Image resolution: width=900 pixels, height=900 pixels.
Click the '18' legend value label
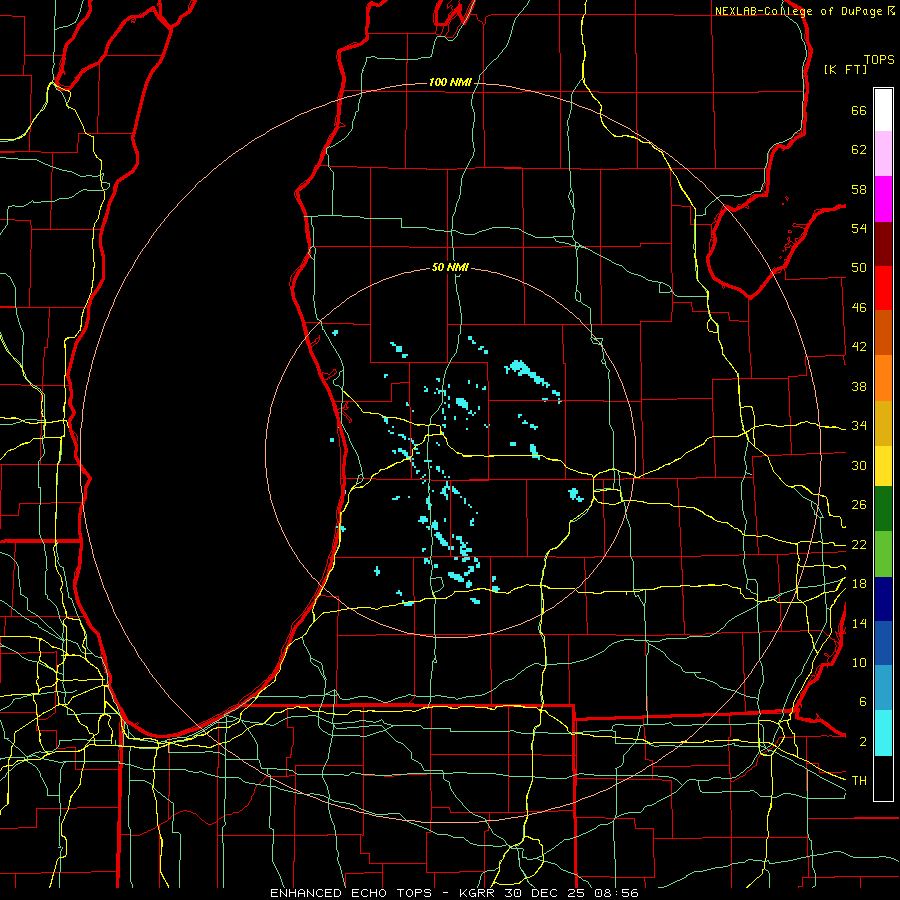tap(859, 584)
